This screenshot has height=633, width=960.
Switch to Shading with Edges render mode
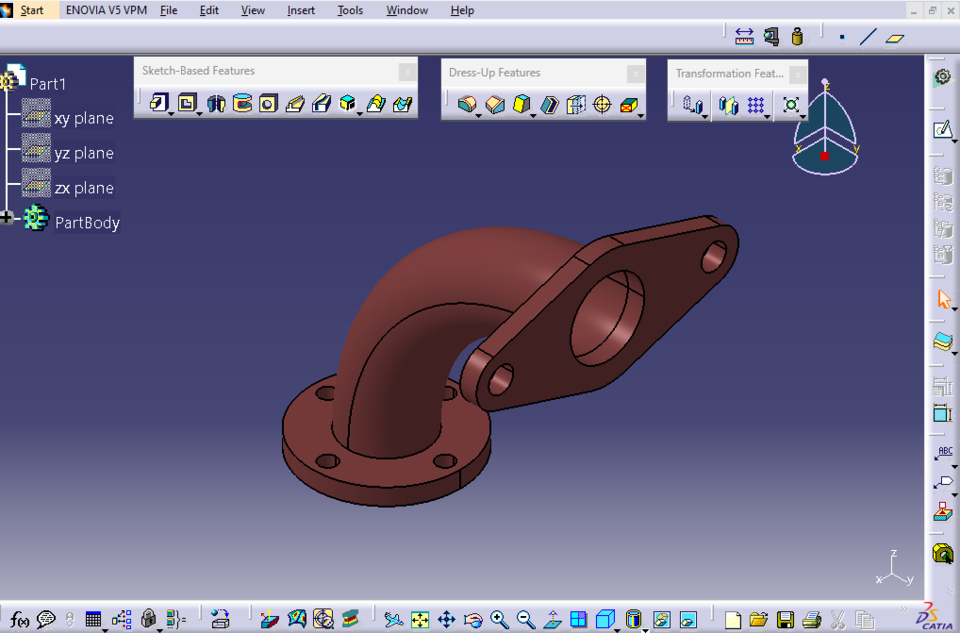pyautogui.click(x=633, y=619)
